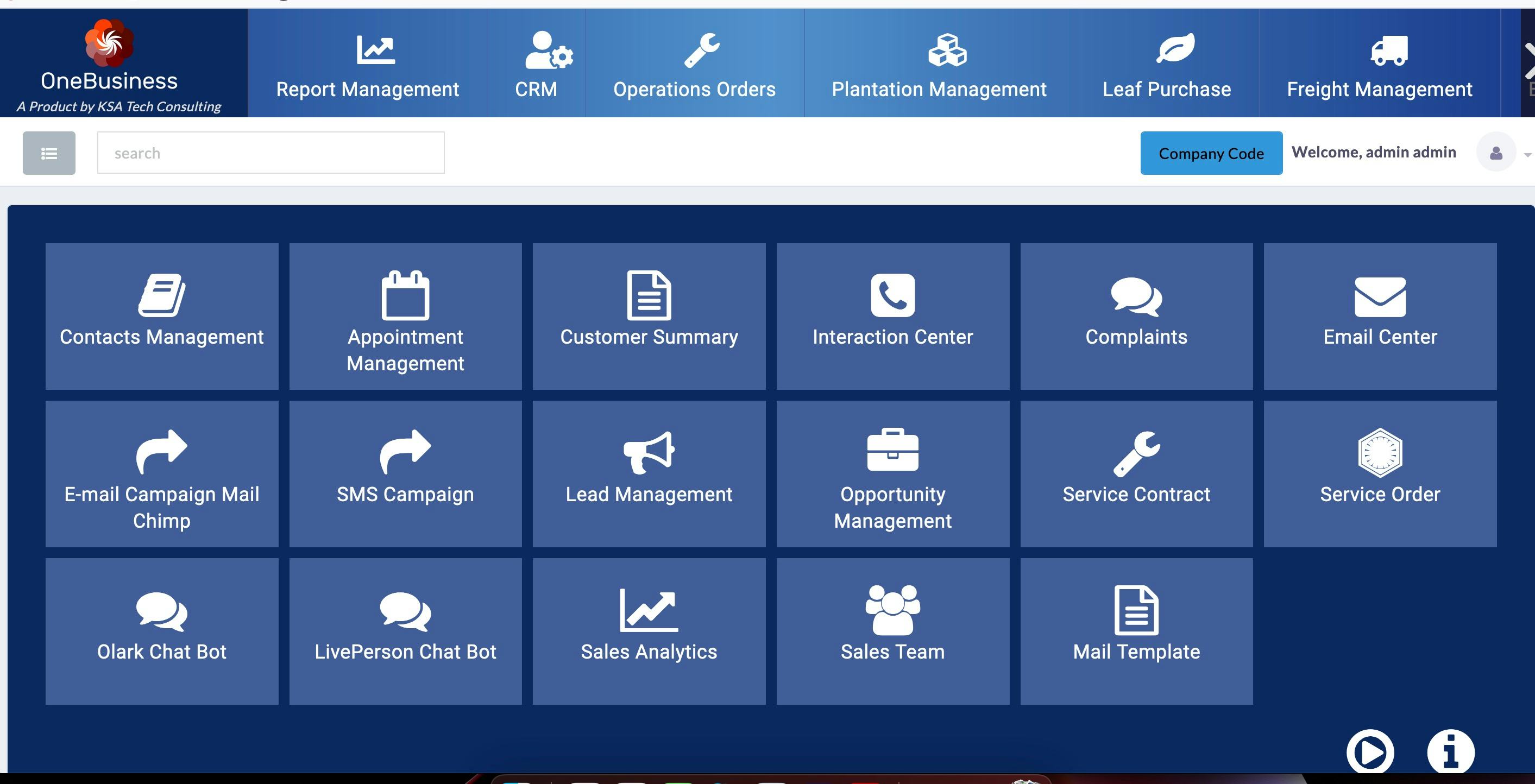Toggle the sidebar list menu button
Image resolution: width=1535 pixels, height=784 pixels.
click(49, 153)
